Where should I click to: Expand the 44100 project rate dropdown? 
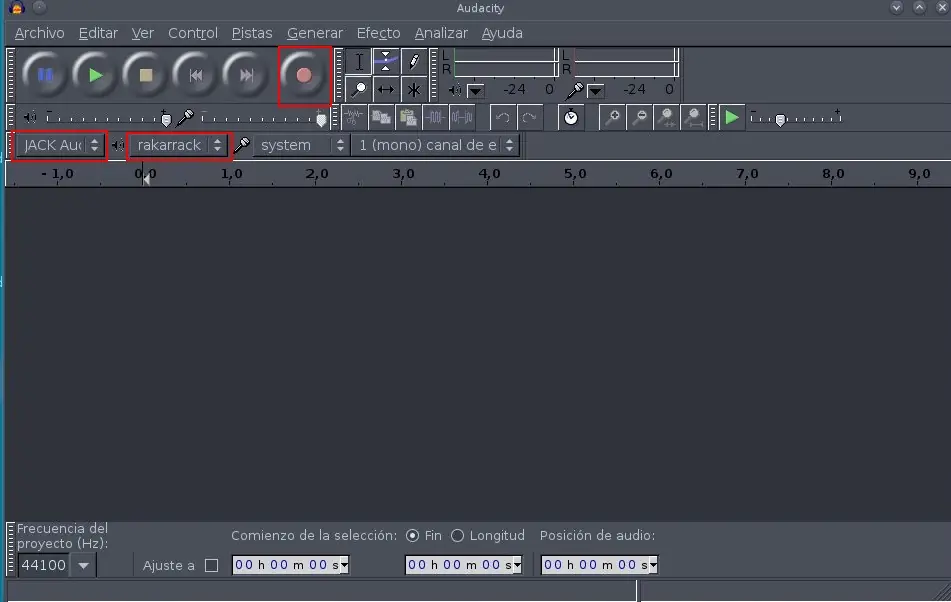[84, 566]
